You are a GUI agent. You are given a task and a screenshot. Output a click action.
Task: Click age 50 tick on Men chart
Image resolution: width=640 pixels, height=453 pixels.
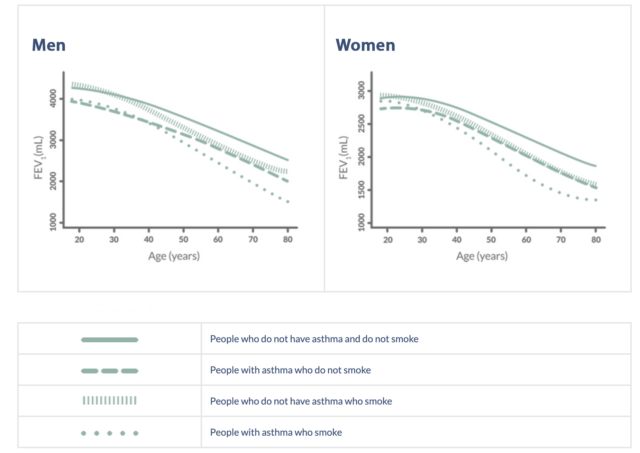184,240
